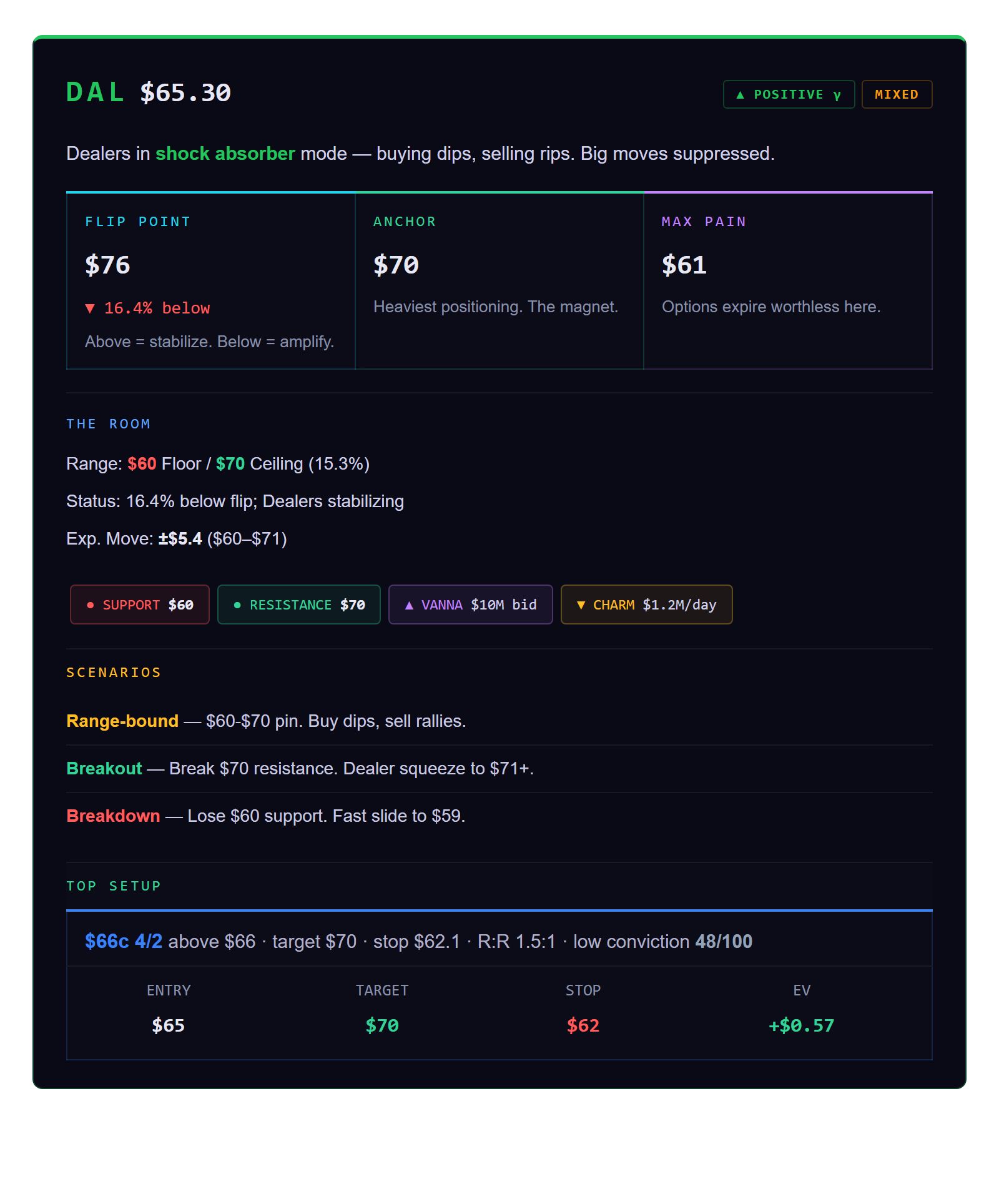Select the POSITIVE γ badge

coord(789,94)
